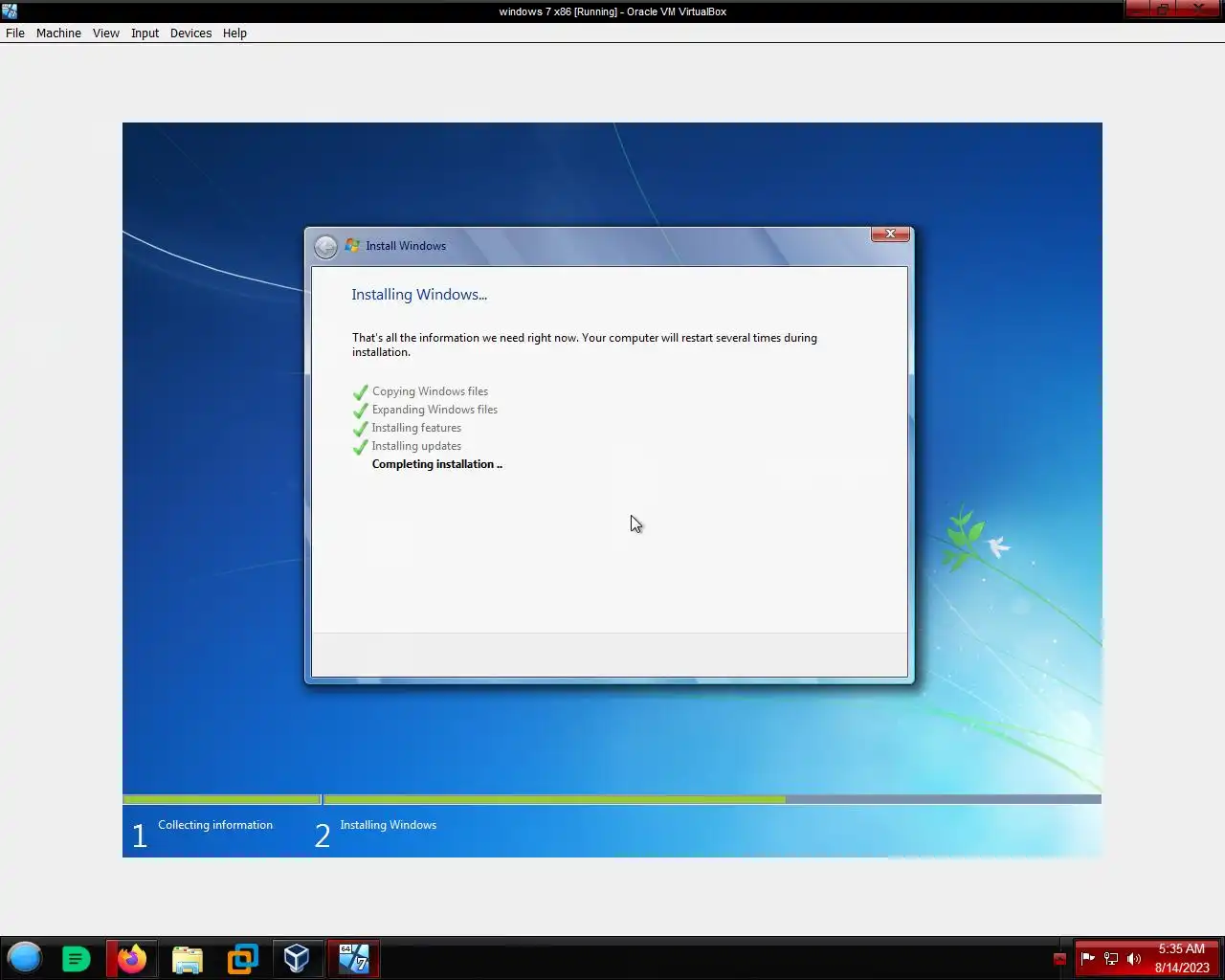Click the VirtualBox icon in window title bar

pyautogui.click(x=10, y=11)
